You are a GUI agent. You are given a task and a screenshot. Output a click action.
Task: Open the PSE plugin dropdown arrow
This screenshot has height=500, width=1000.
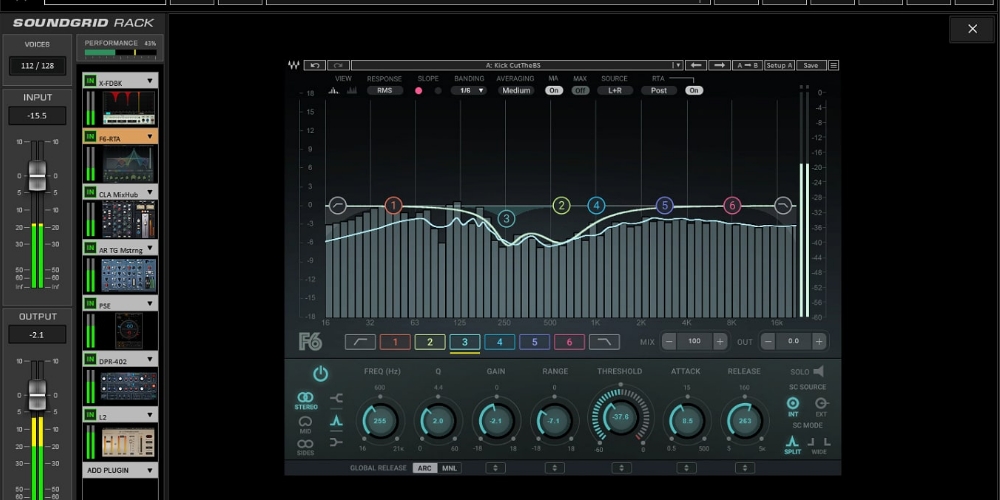coord(150,304)
